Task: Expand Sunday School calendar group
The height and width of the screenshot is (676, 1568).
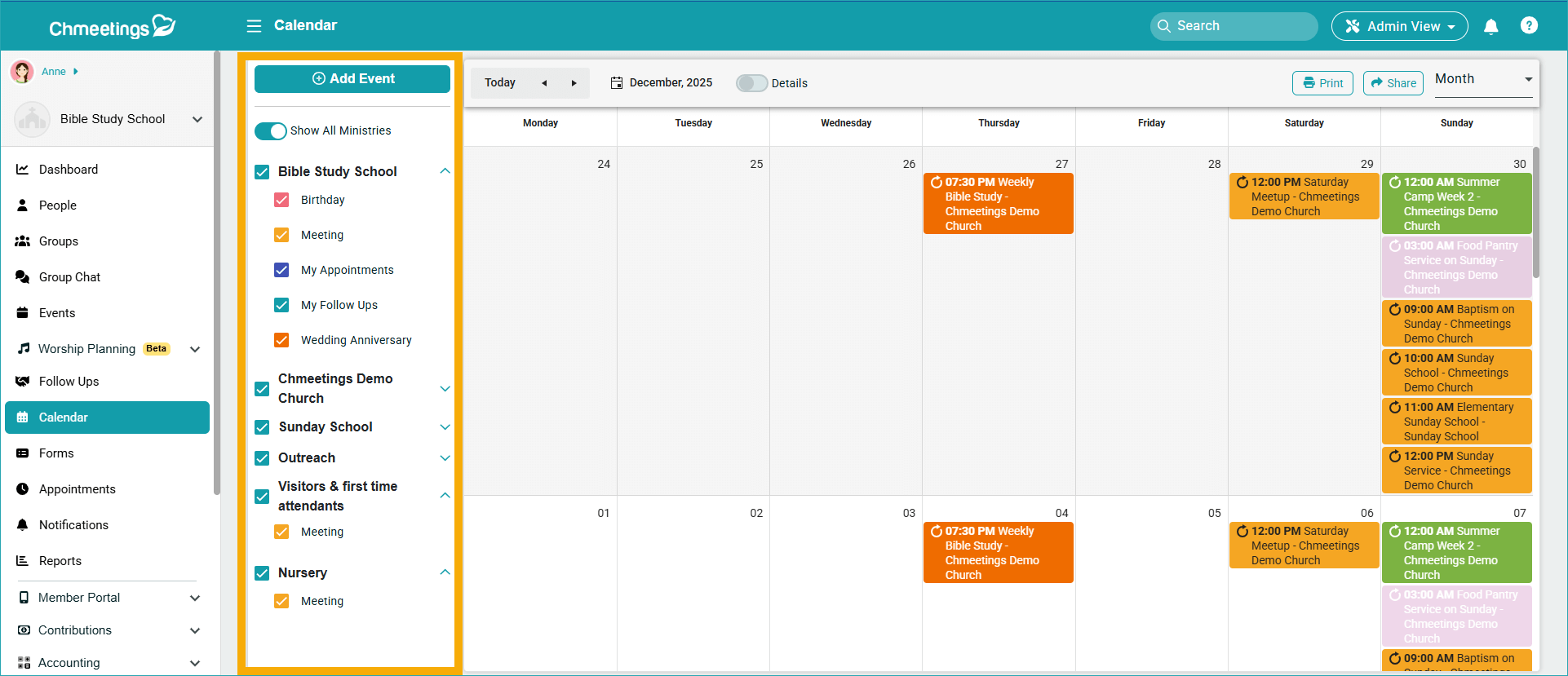Action: point(445,427)
